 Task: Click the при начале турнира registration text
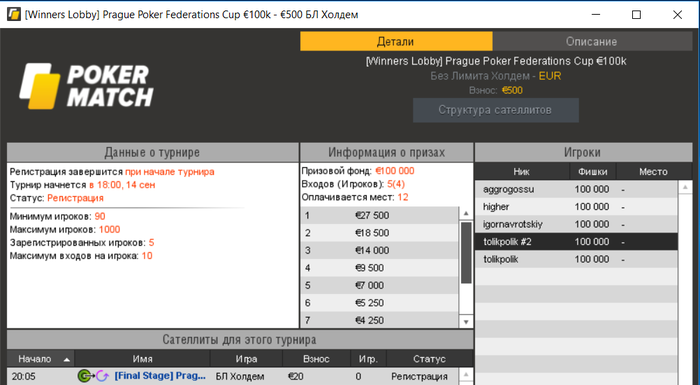[170, 172]
